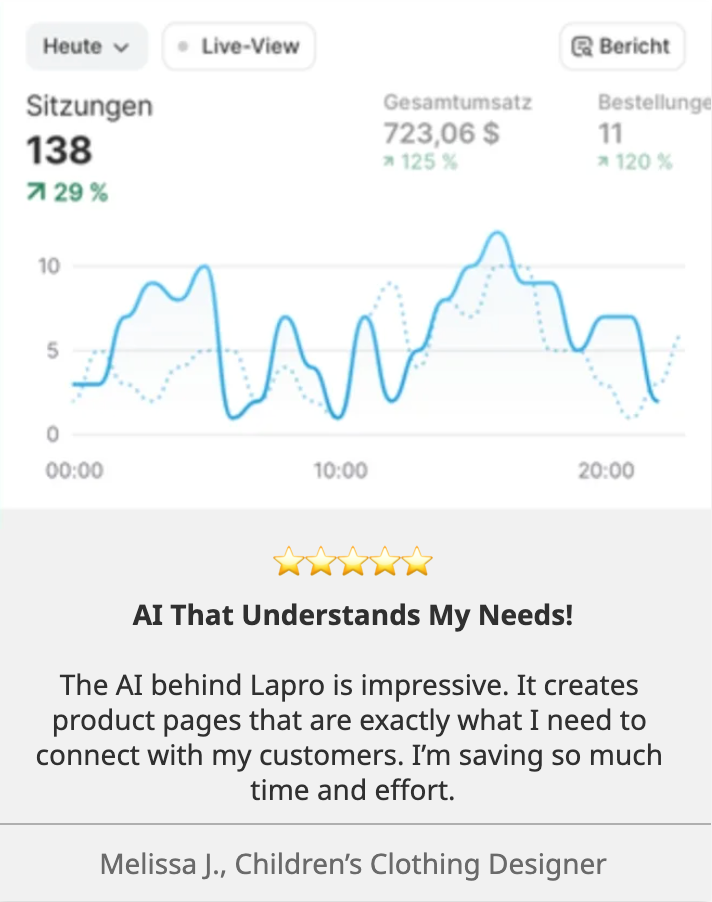Open the Heute date range dropdown
This screenshot has height=902, width=712.
86,47
